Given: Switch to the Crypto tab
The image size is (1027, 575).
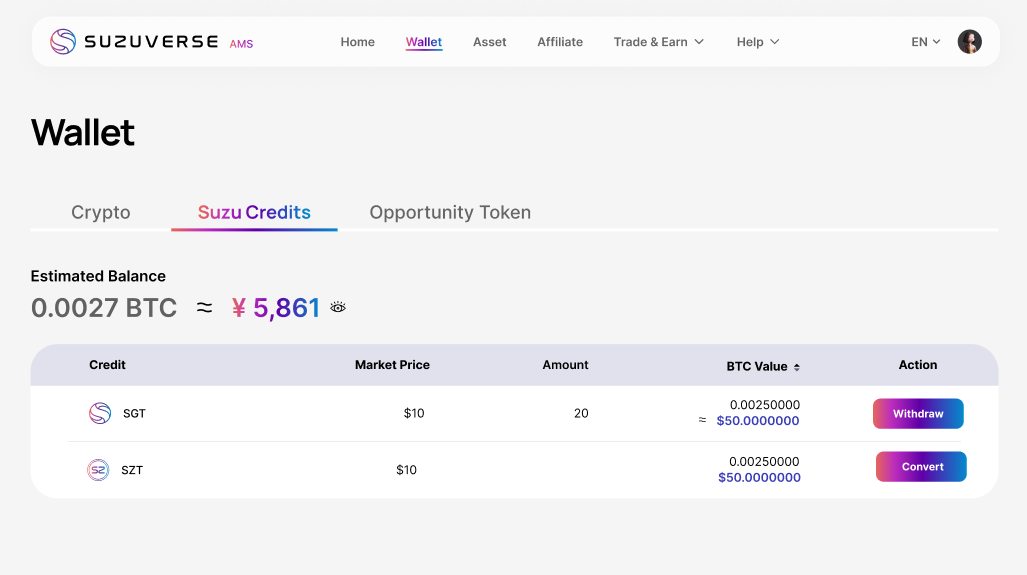Looking at the screenshot, I should pyautogui.click(x=101, y=212).
